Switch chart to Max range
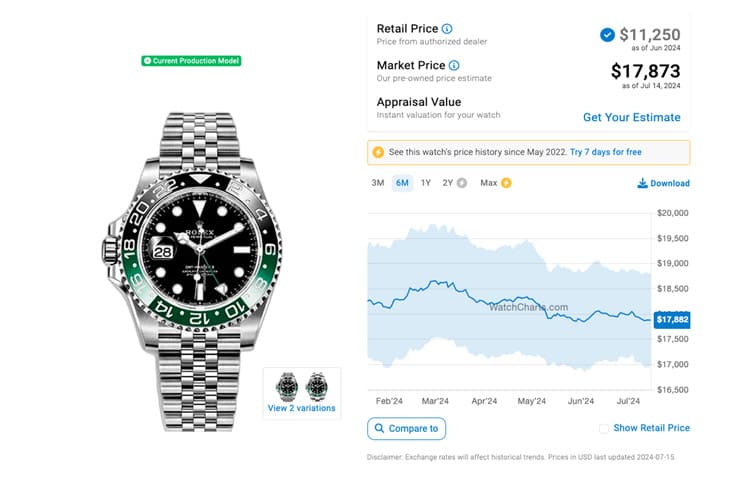The width and height of the screenshot is (730, 482). [x=489, y=183]
